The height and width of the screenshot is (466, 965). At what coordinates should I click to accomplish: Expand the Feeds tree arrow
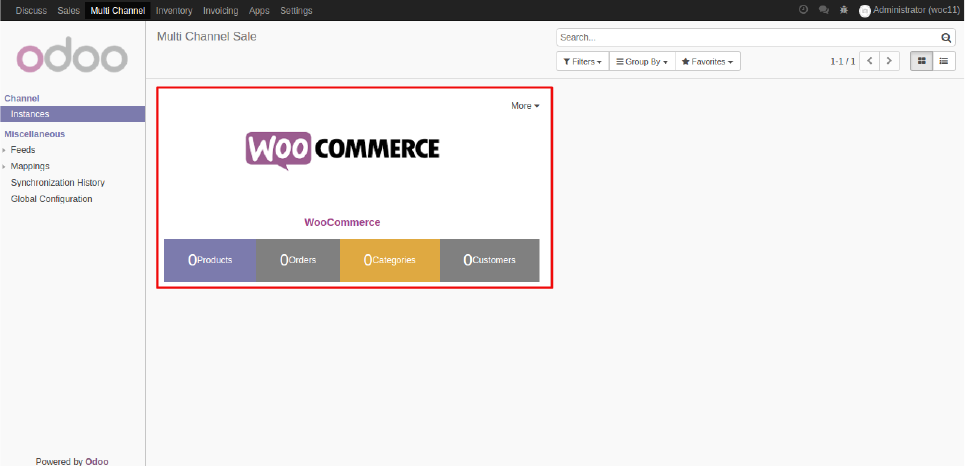pyautogui.click(x=4, y=150)
